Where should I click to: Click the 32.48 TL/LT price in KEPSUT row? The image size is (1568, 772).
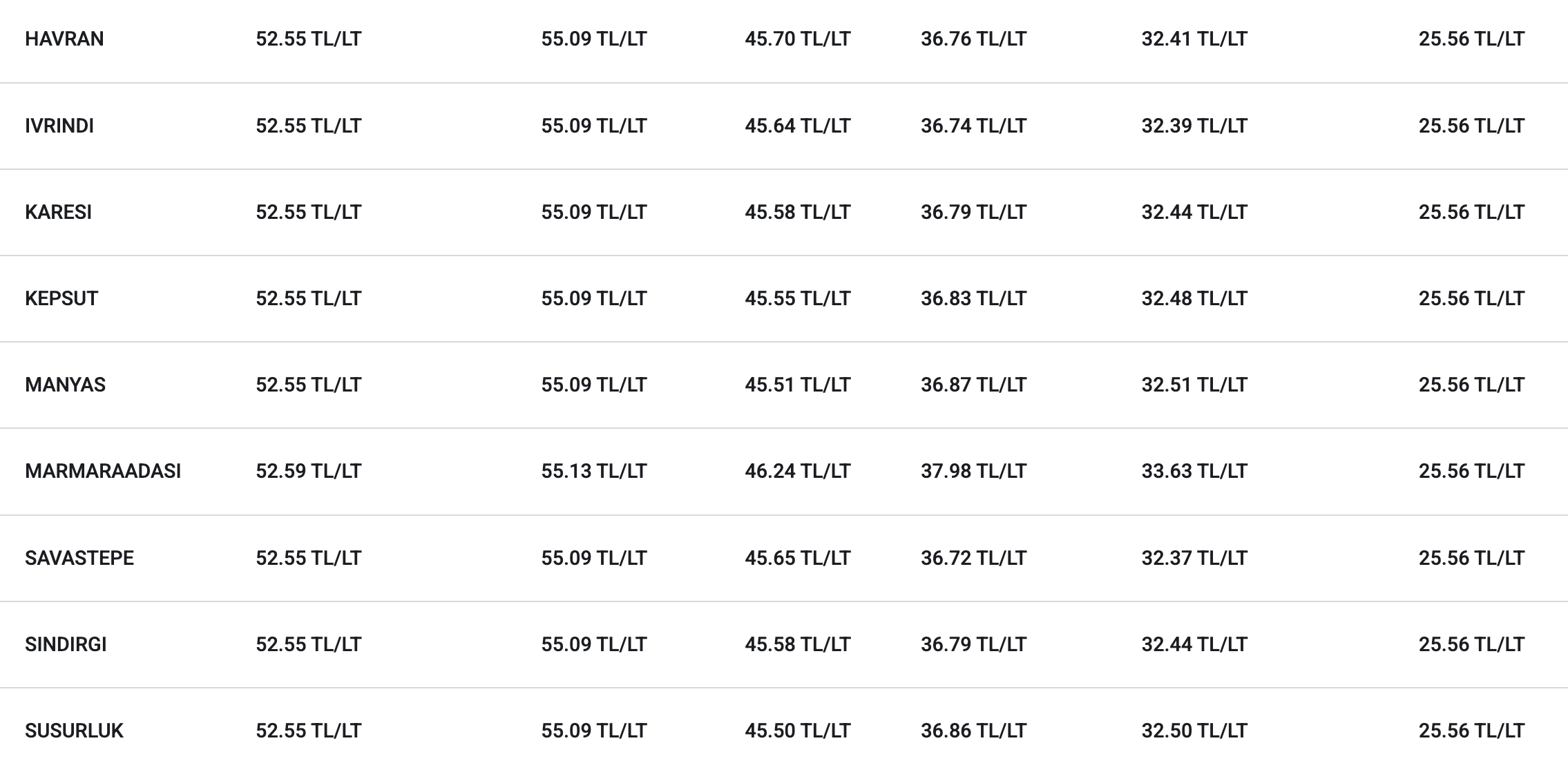coord(1194,298)
